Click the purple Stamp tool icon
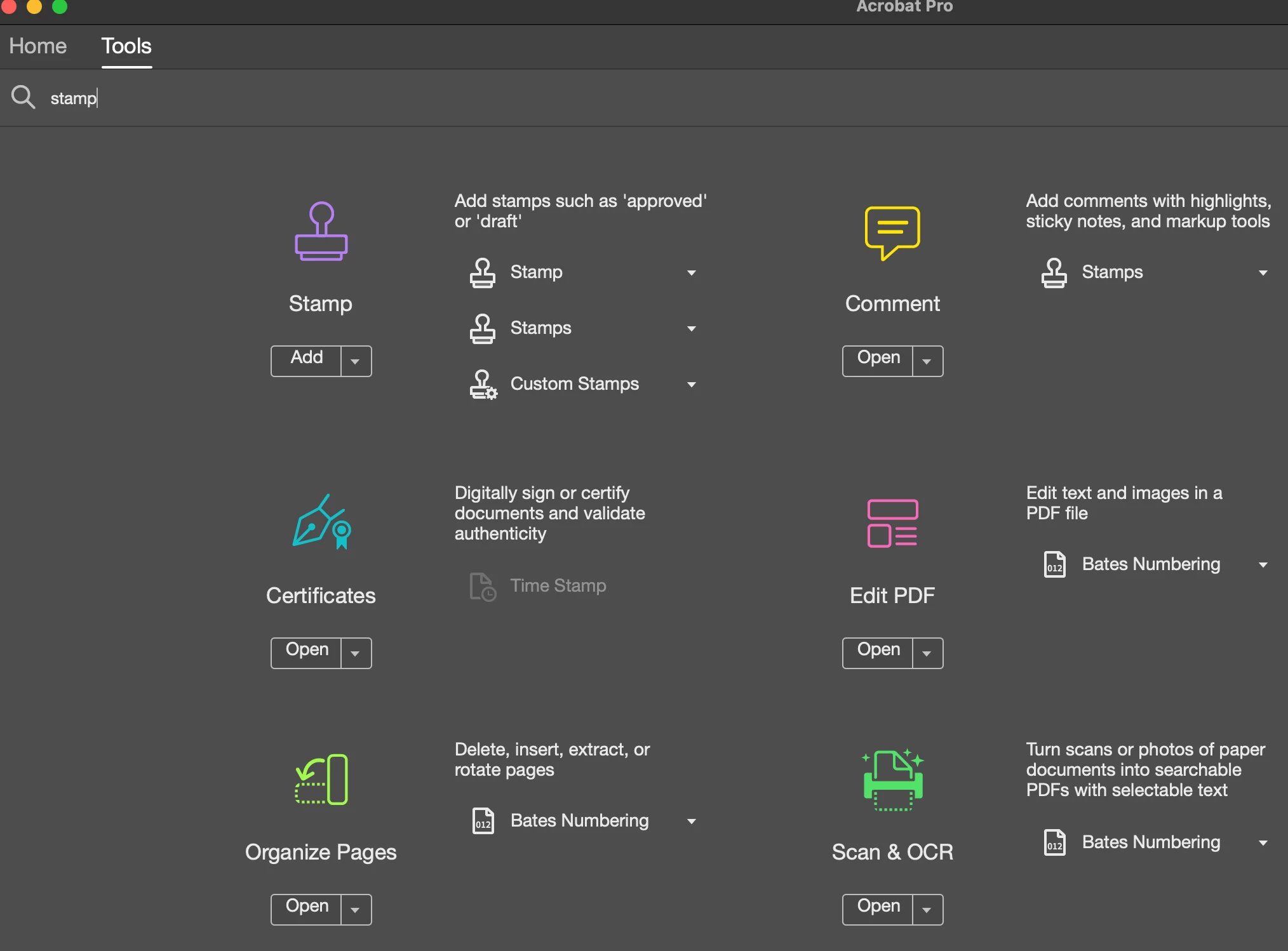Viewport: 1288px width, 951px height. [x=321, y=232]
